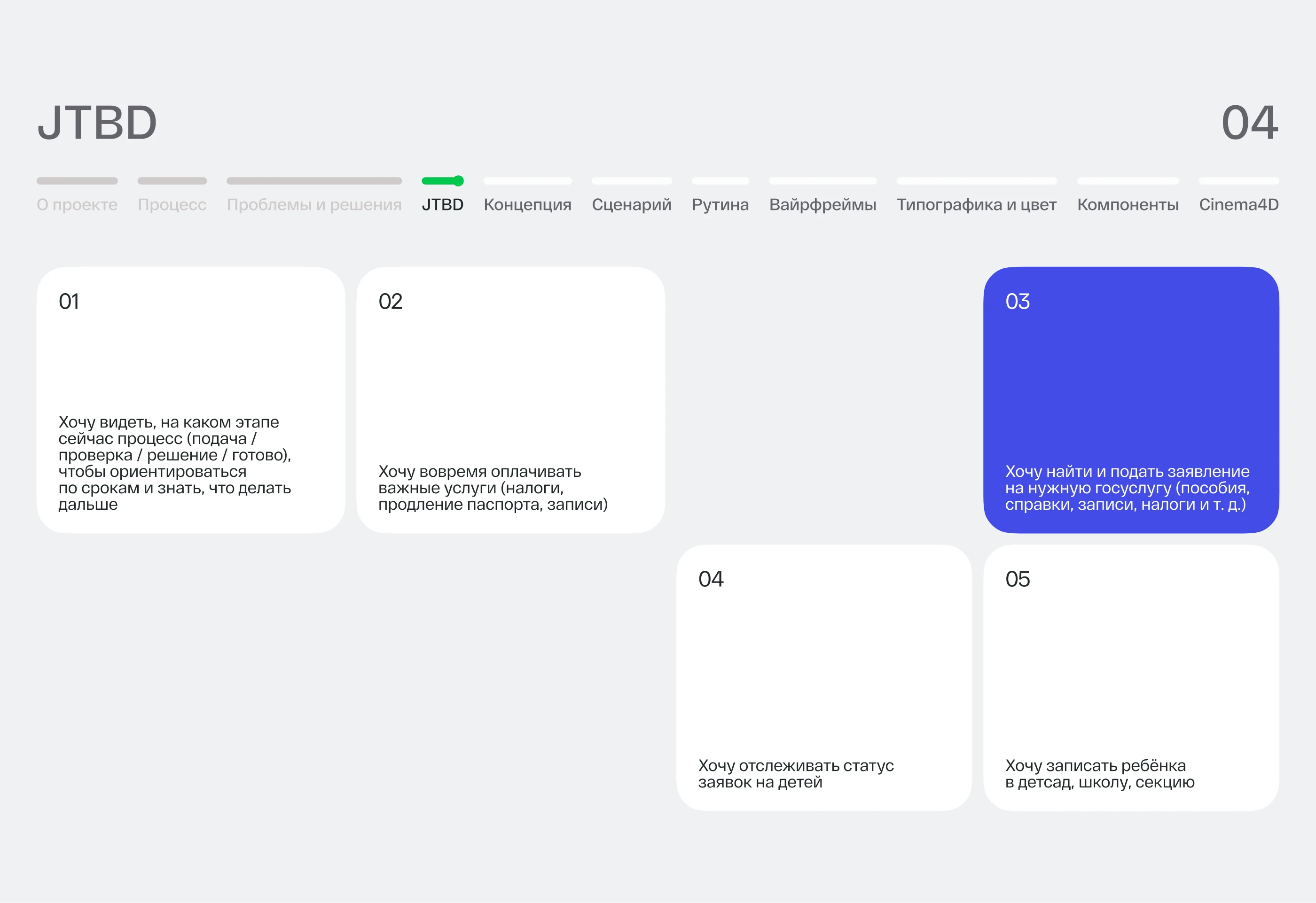This screenshot has width=1316, height=903.
Task: Switch to the Процесс section
Action: click(x=172, y=204)
